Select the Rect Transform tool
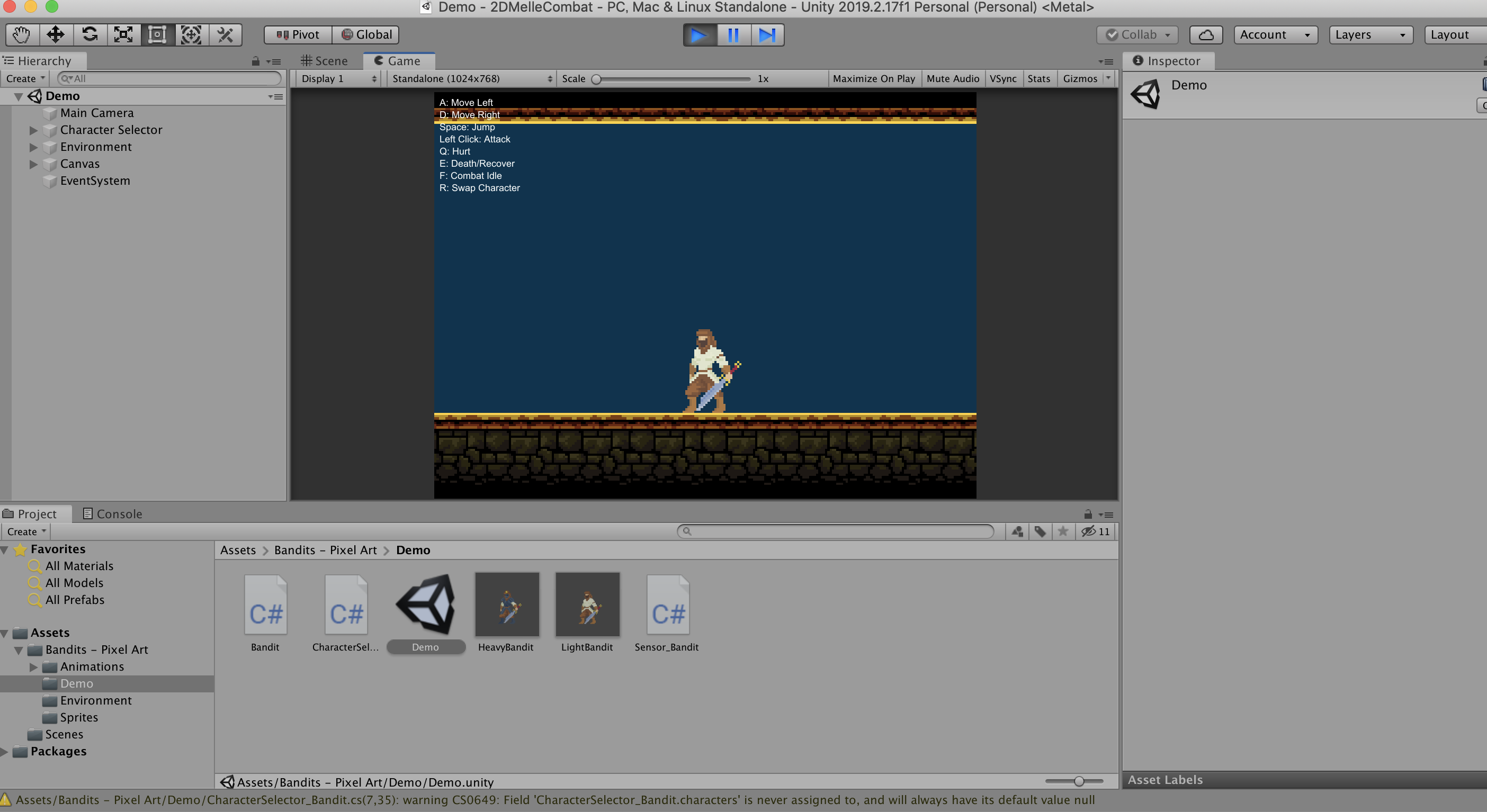The height and width of the screenshot is (812, 1487). tap(157, 34)
